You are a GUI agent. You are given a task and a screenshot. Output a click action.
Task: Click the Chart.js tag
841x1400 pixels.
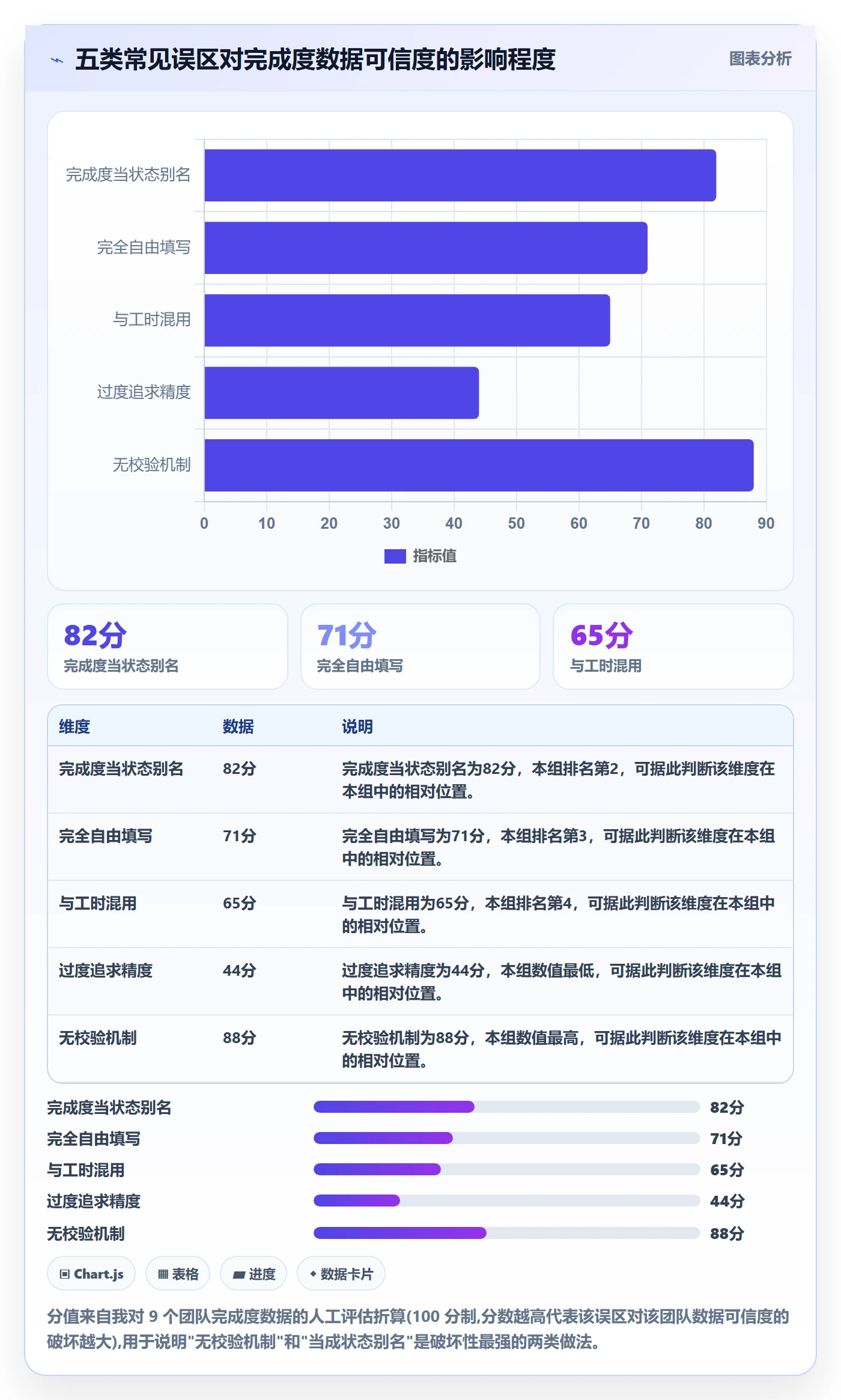point(91,1273)
